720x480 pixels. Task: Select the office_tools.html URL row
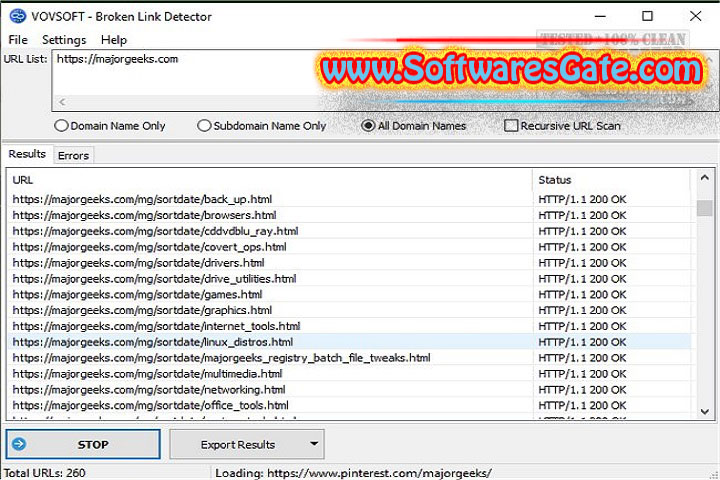(349, 406)
